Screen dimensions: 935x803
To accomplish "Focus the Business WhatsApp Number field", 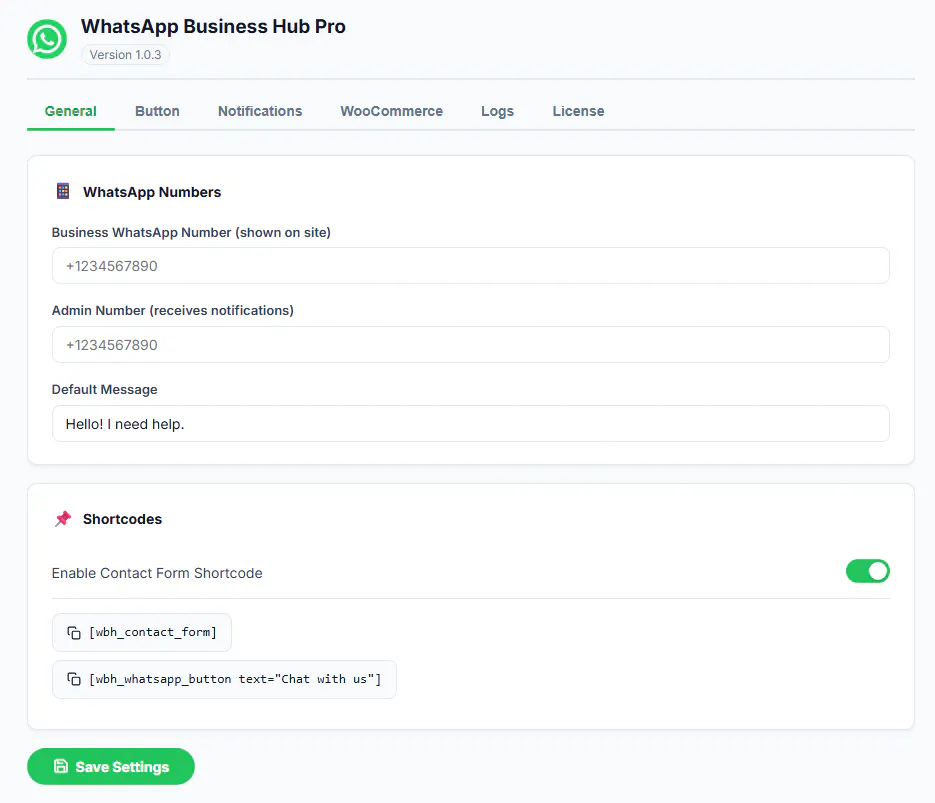I will coord(470,266).
